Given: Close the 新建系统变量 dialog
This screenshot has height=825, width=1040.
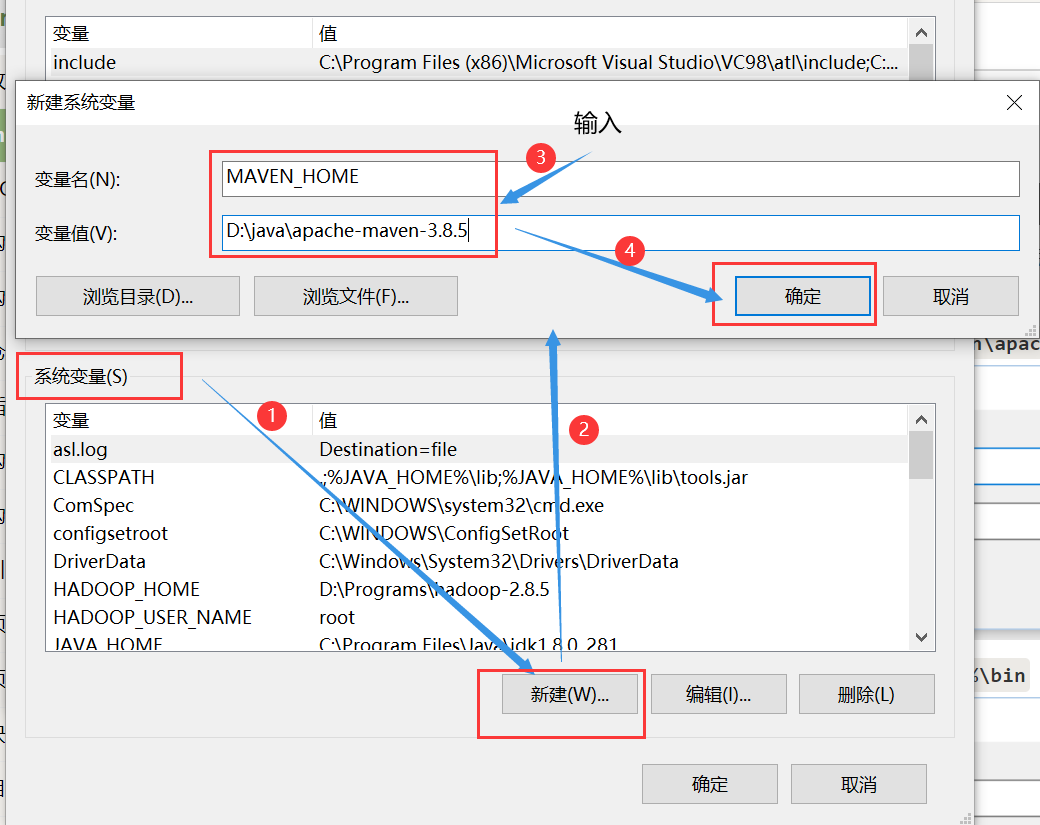Looking at the screenshot, I should [1013, 103].
